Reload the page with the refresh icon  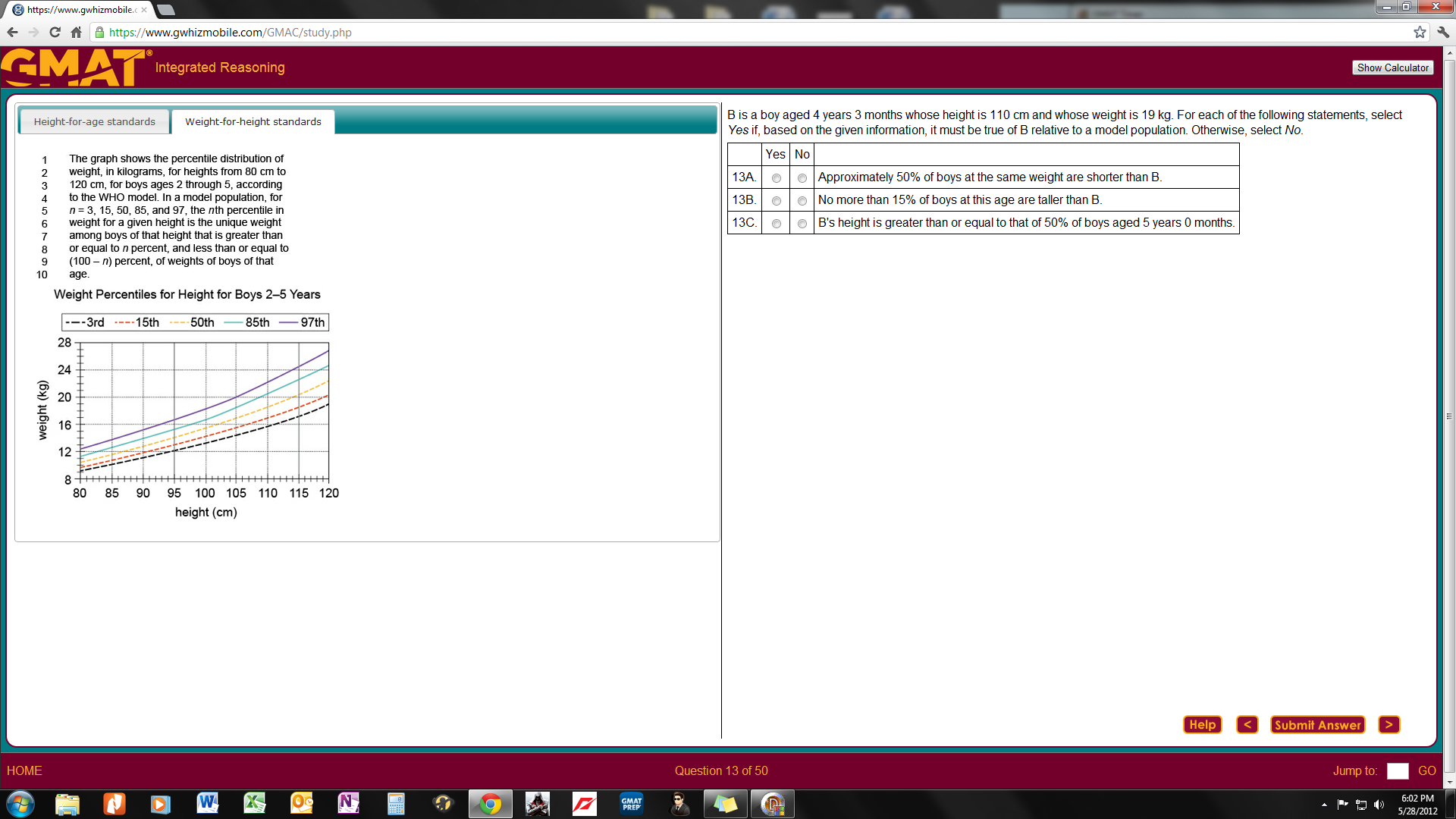(55, 32)
